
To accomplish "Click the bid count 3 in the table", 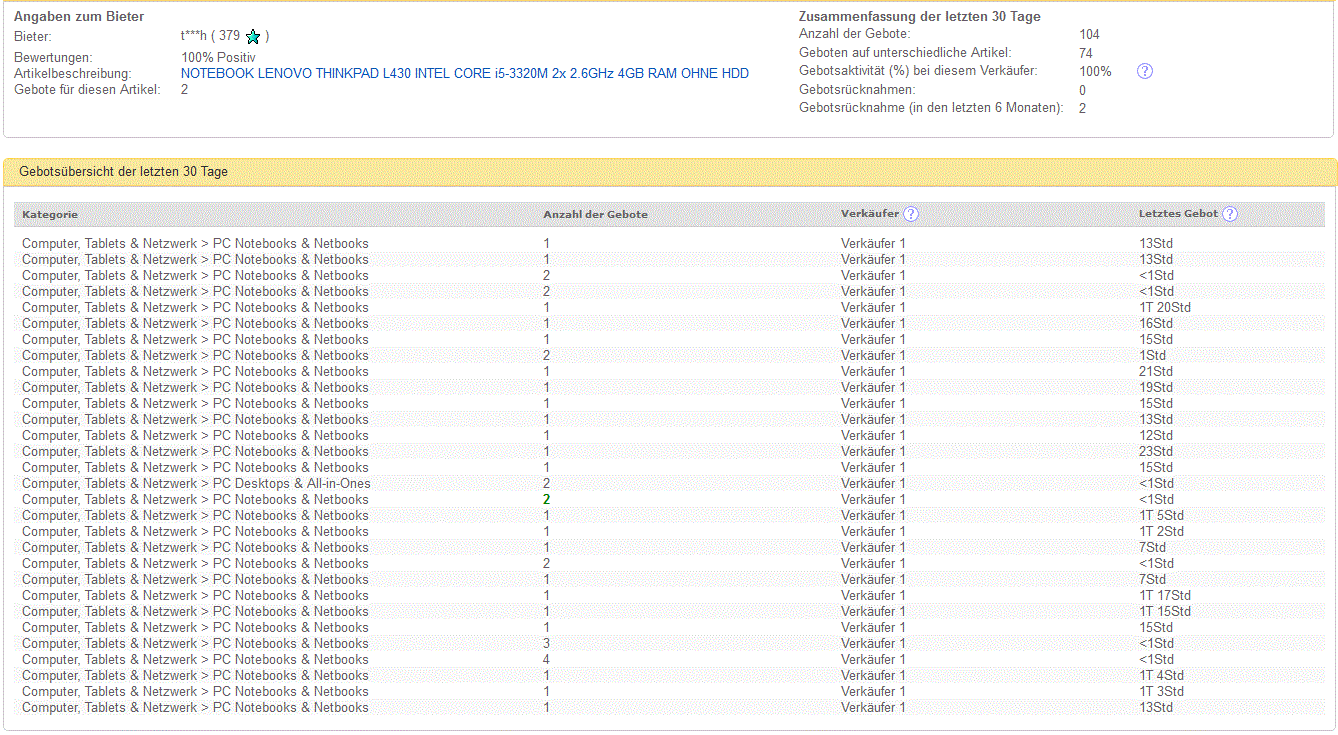I will coord(546,643).
